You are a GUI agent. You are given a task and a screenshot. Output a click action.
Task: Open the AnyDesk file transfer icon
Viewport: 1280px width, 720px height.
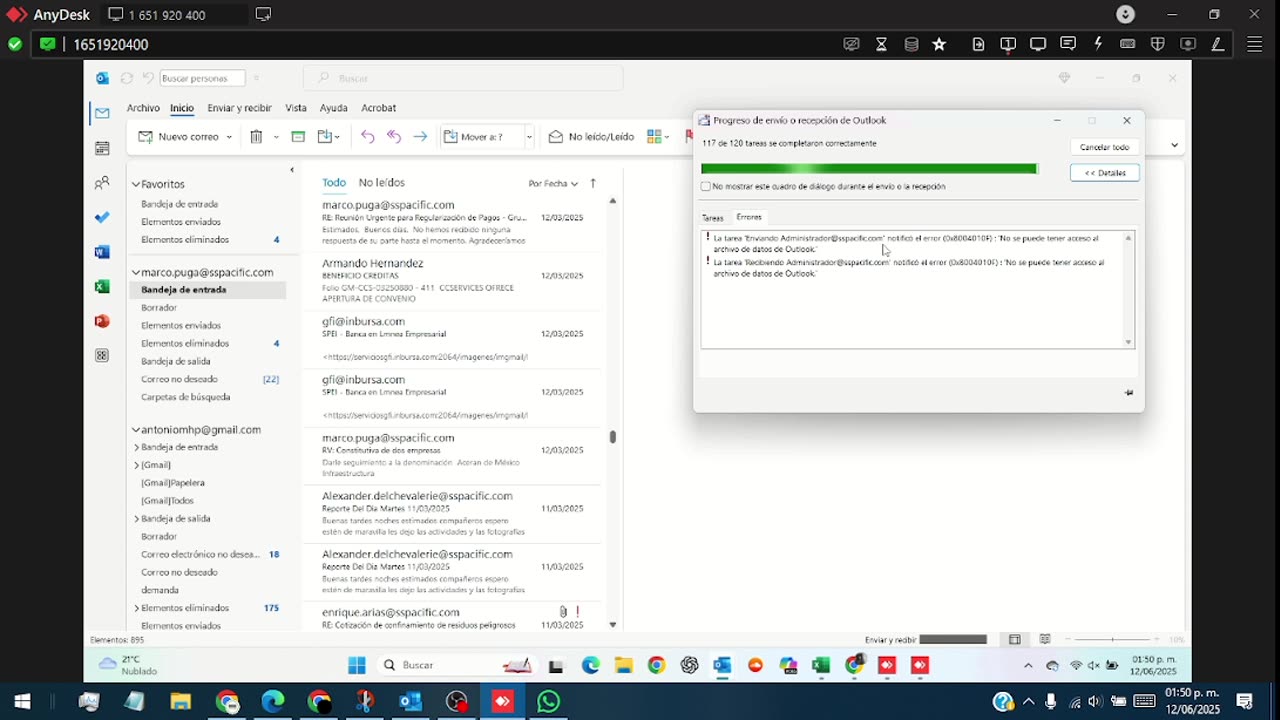[x=978, y=44]
